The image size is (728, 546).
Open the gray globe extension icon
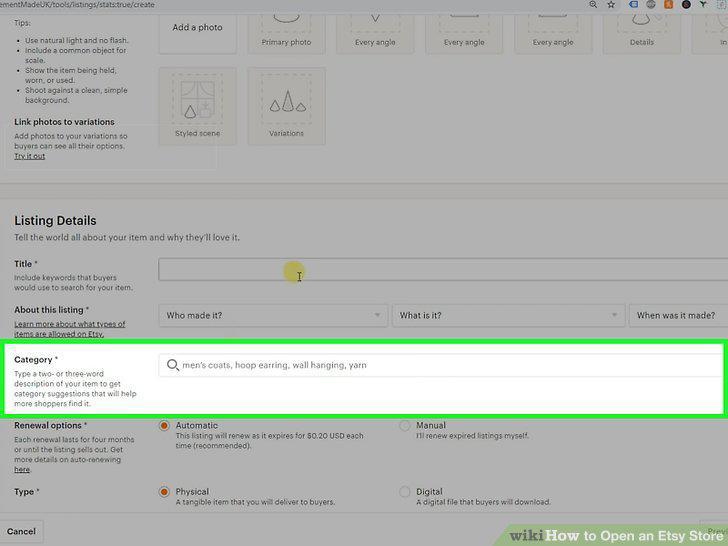pos(651,4)
